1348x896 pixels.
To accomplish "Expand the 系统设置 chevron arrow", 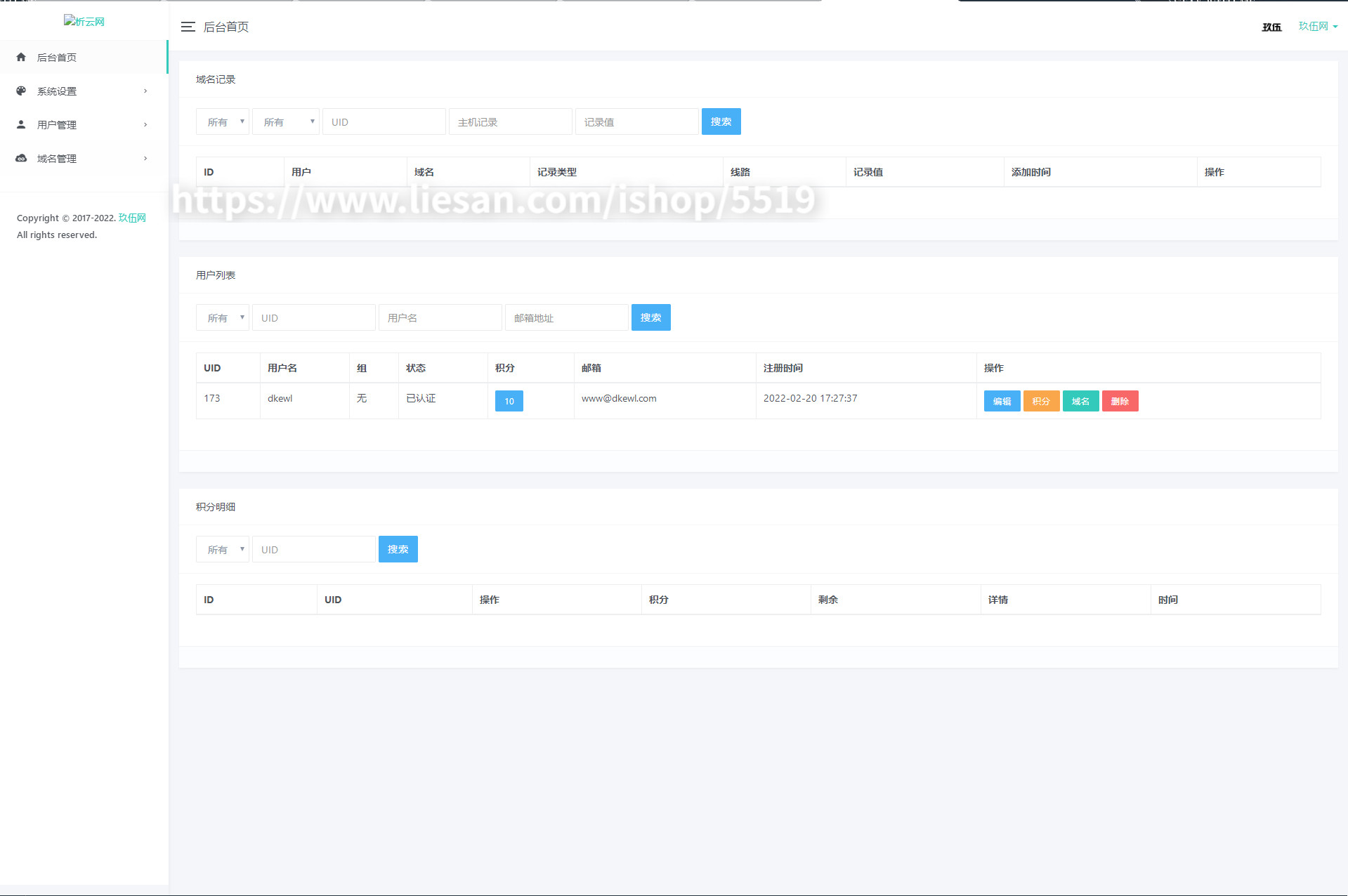I will 145,91.
